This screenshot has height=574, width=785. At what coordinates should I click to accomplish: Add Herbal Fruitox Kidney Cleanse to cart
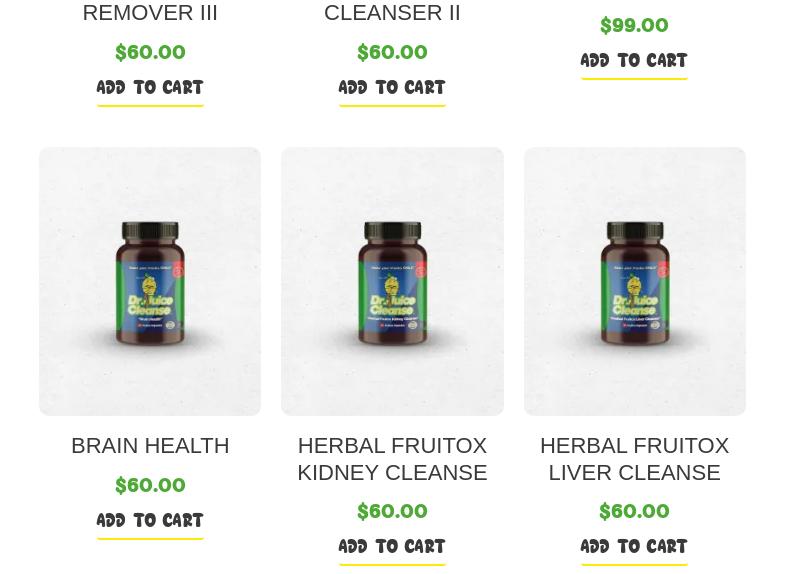tap(392, 546)
